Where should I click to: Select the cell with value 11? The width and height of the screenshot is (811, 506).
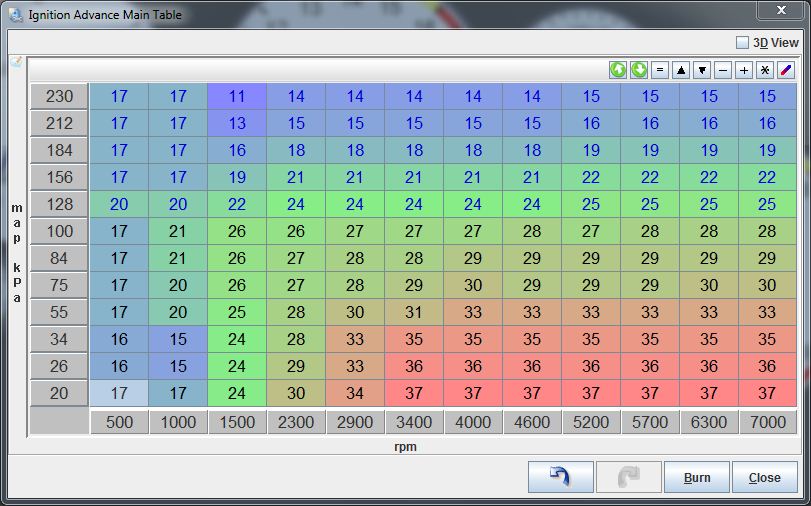coord(237,97)
